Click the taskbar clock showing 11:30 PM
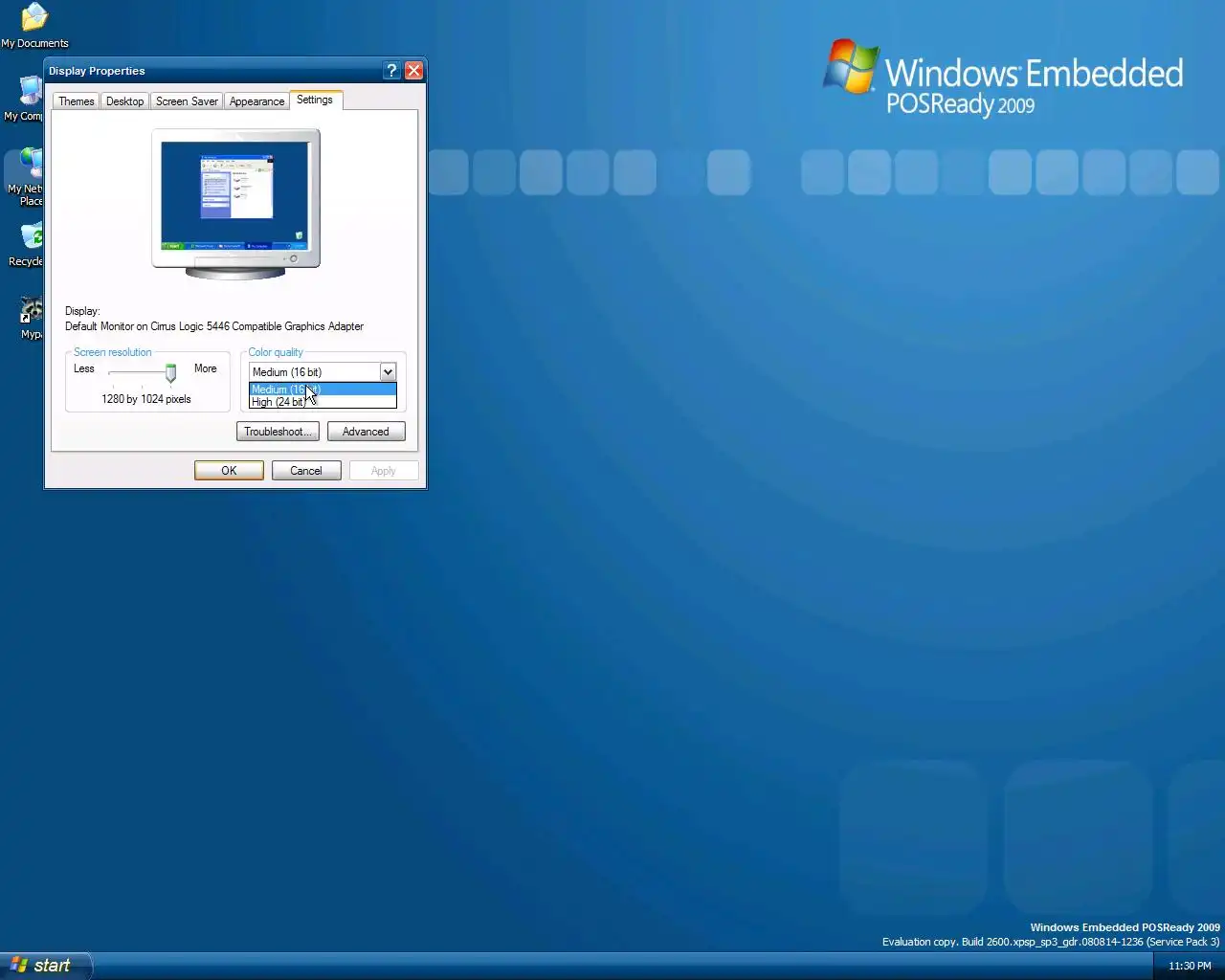This screenshot has width=1225, height=980. (1190, 967)
